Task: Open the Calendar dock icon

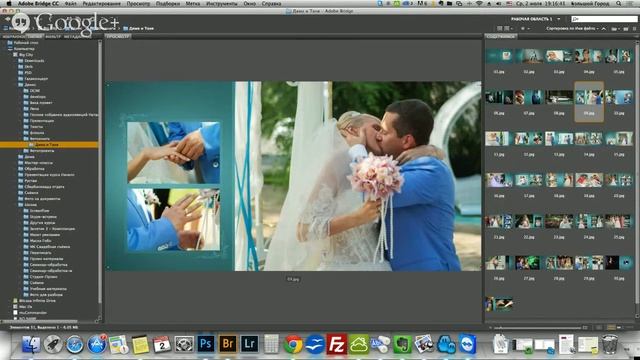Action: pyautogui.click(x=162, y=344)
